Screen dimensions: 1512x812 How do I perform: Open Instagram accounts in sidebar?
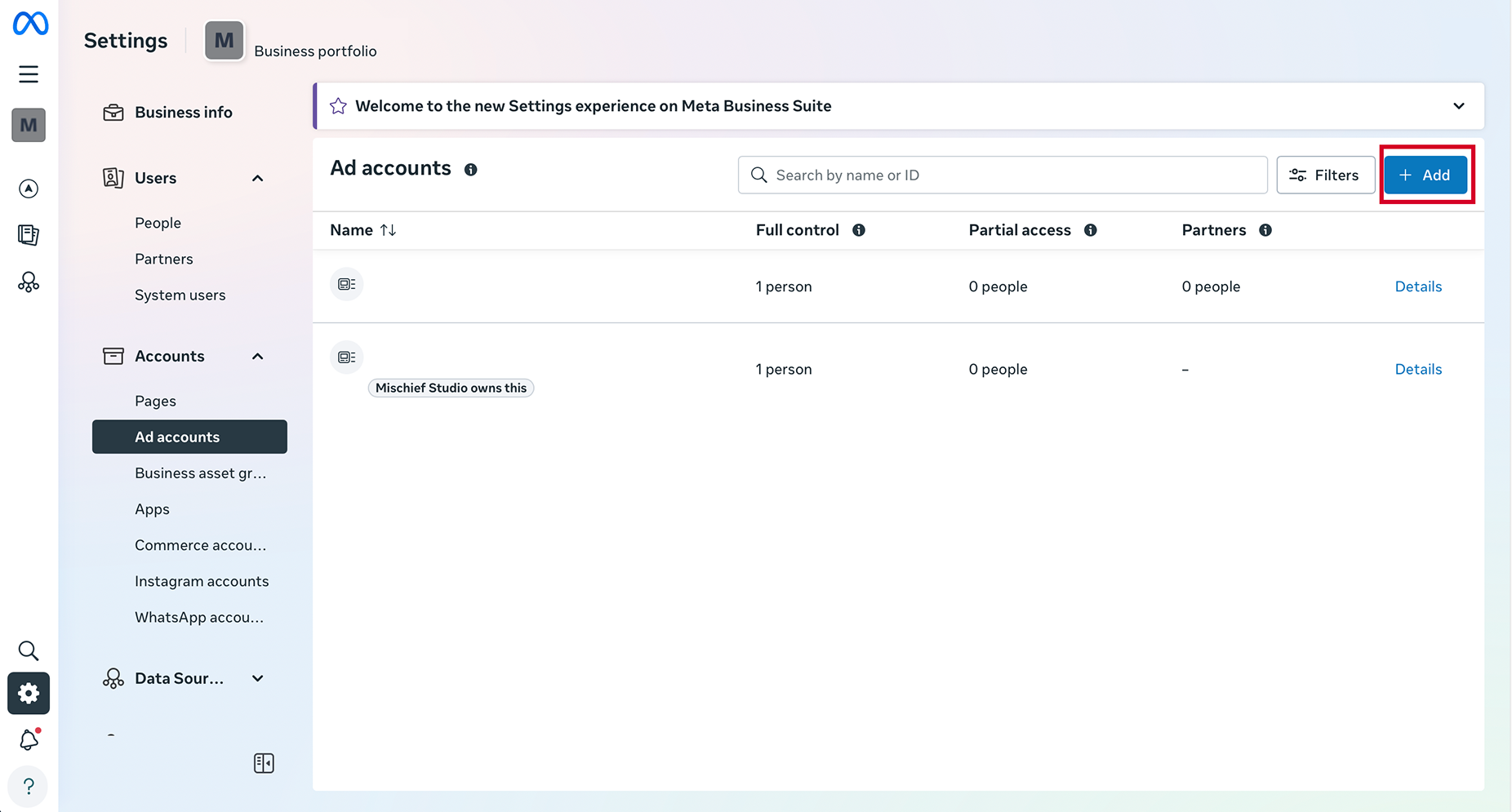[202, 581]
